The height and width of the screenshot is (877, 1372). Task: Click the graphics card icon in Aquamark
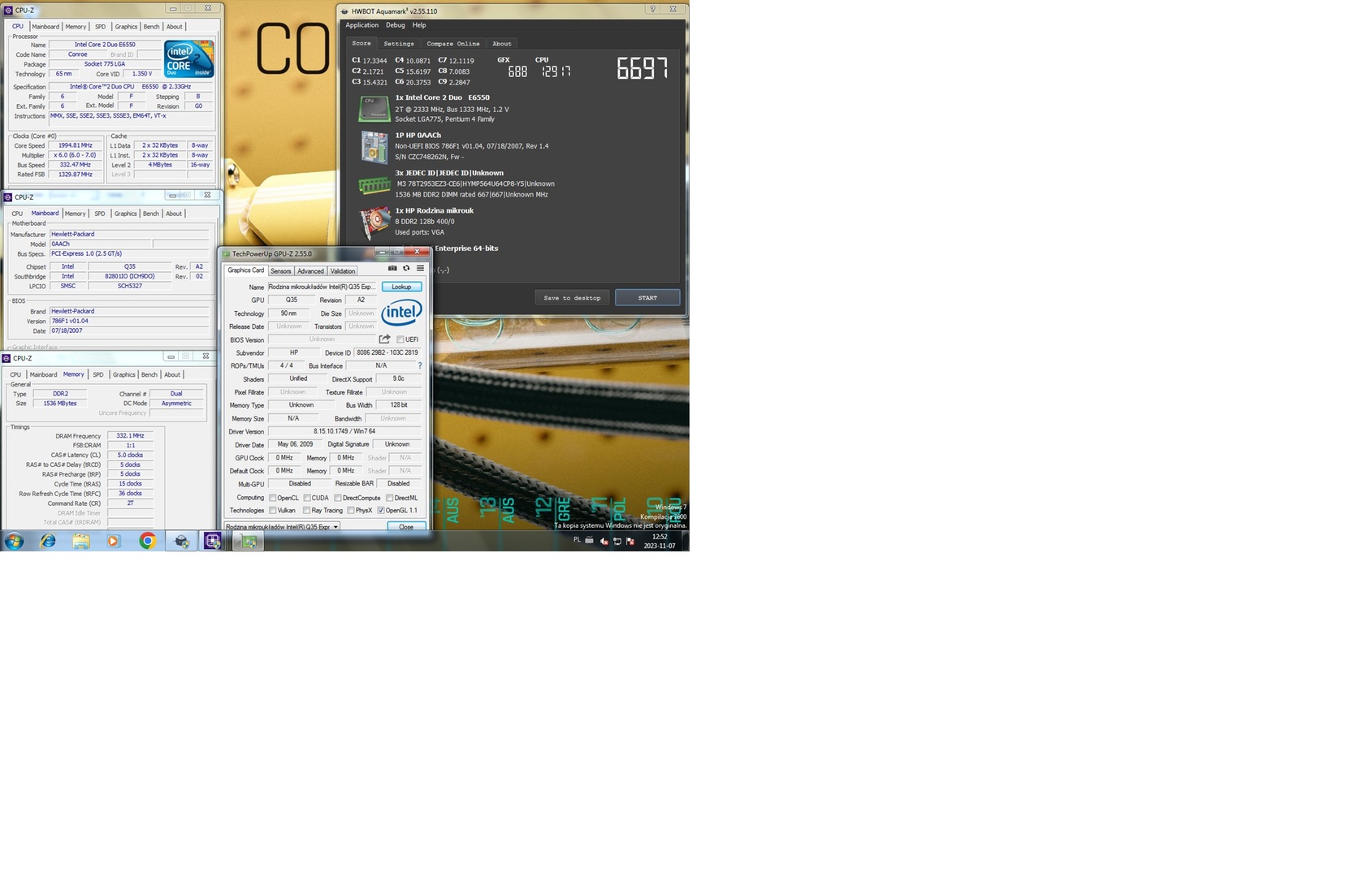374,223
